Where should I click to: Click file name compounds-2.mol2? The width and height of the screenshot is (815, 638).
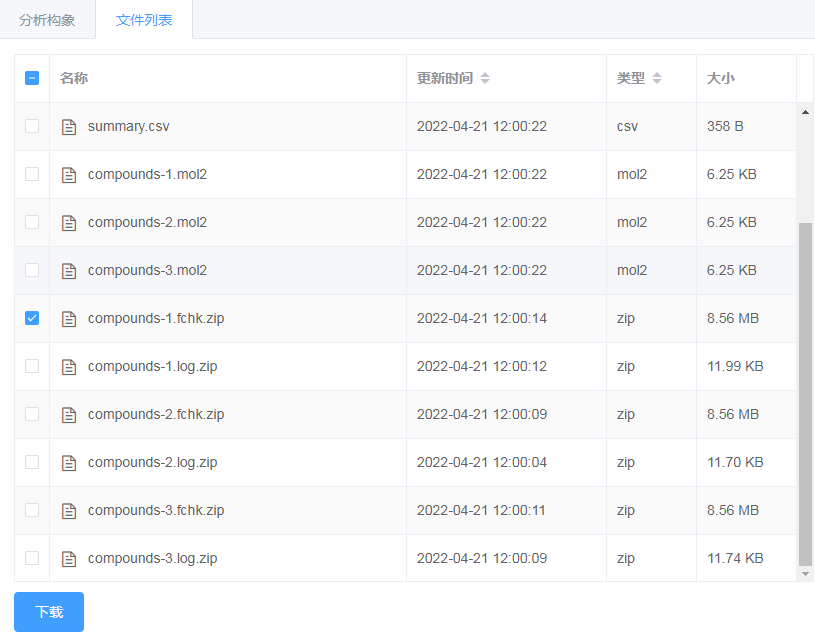pos(147,222)
